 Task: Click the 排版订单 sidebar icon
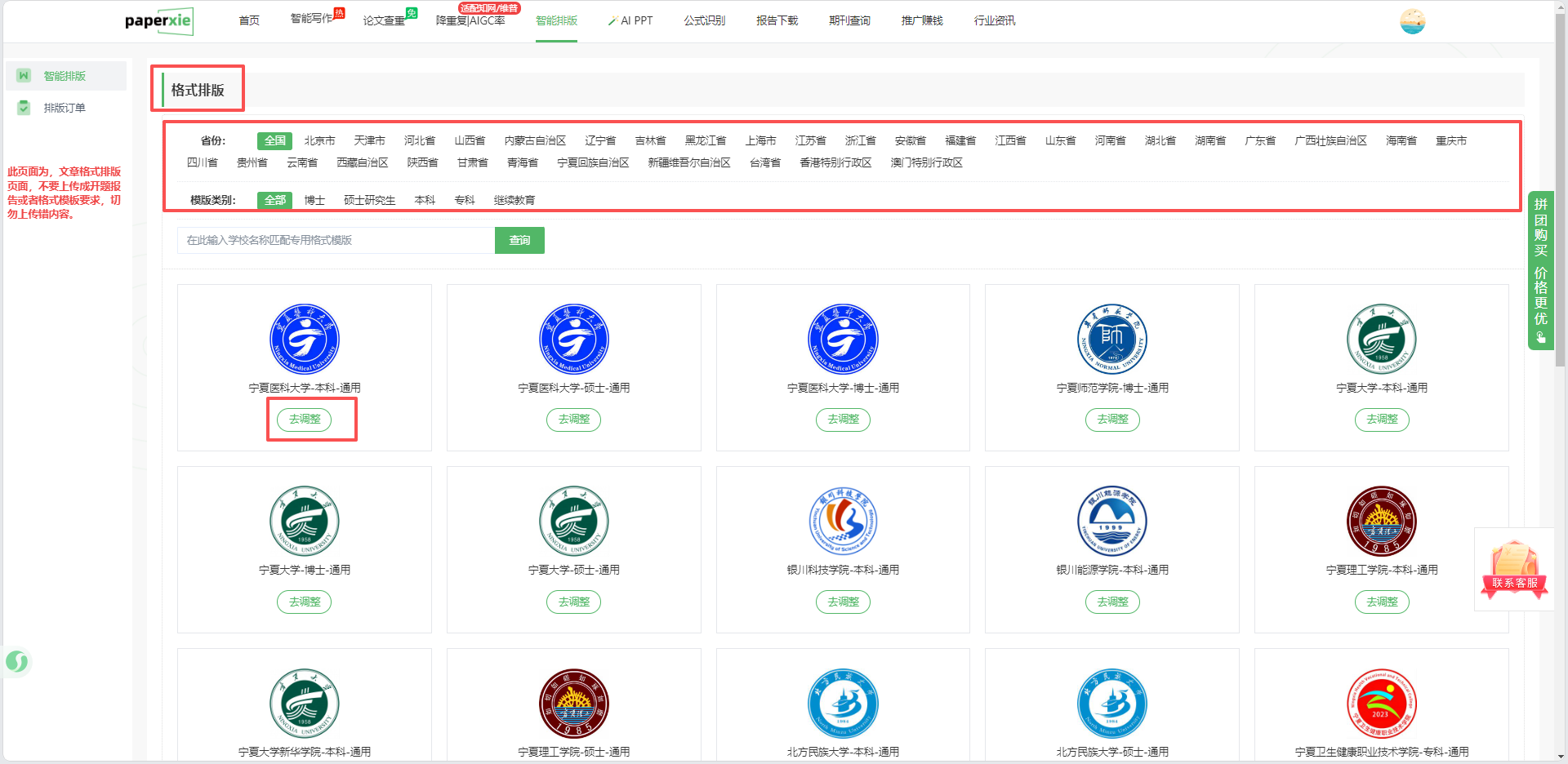[24, 108]
